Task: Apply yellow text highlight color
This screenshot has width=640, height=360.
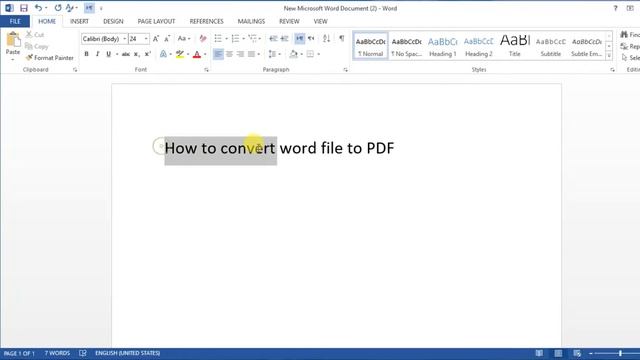Action: (180, 54)
